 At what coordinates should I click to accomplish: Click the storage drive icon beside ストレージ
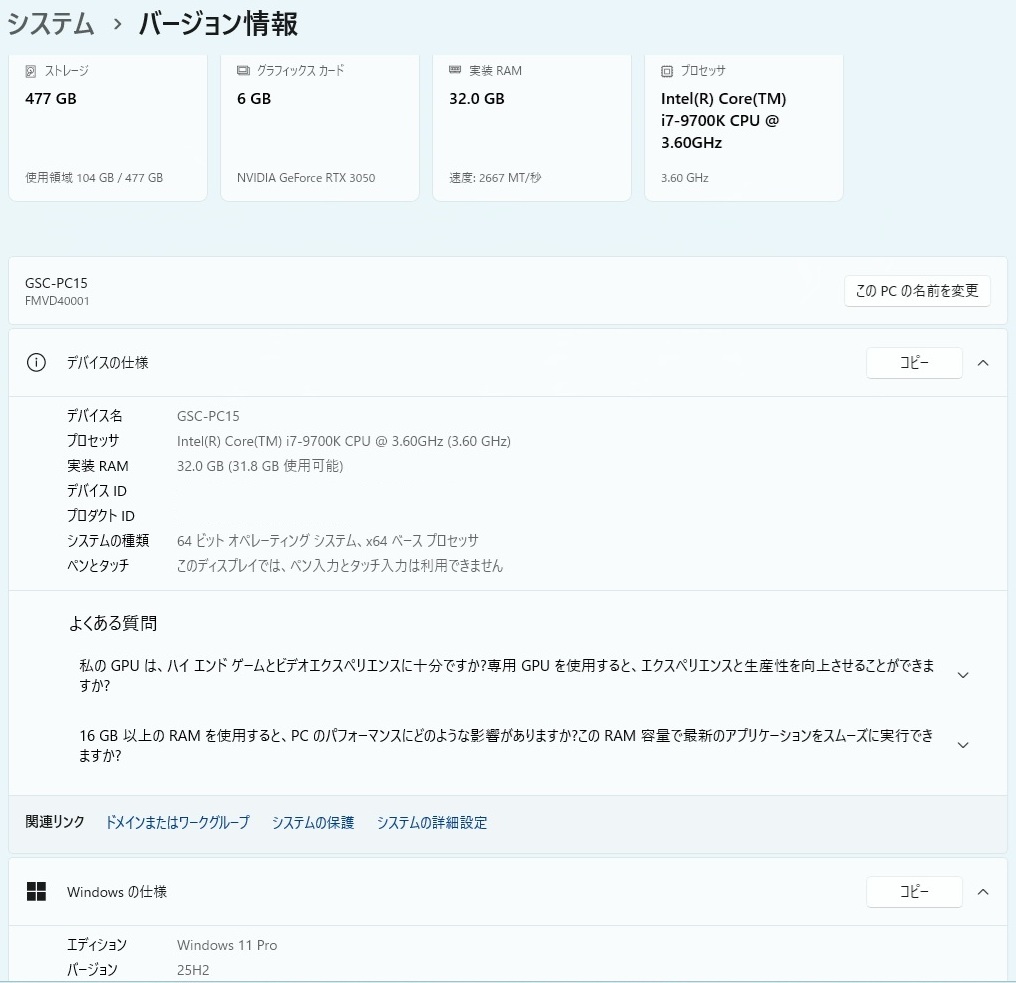[x=31, y=71]
